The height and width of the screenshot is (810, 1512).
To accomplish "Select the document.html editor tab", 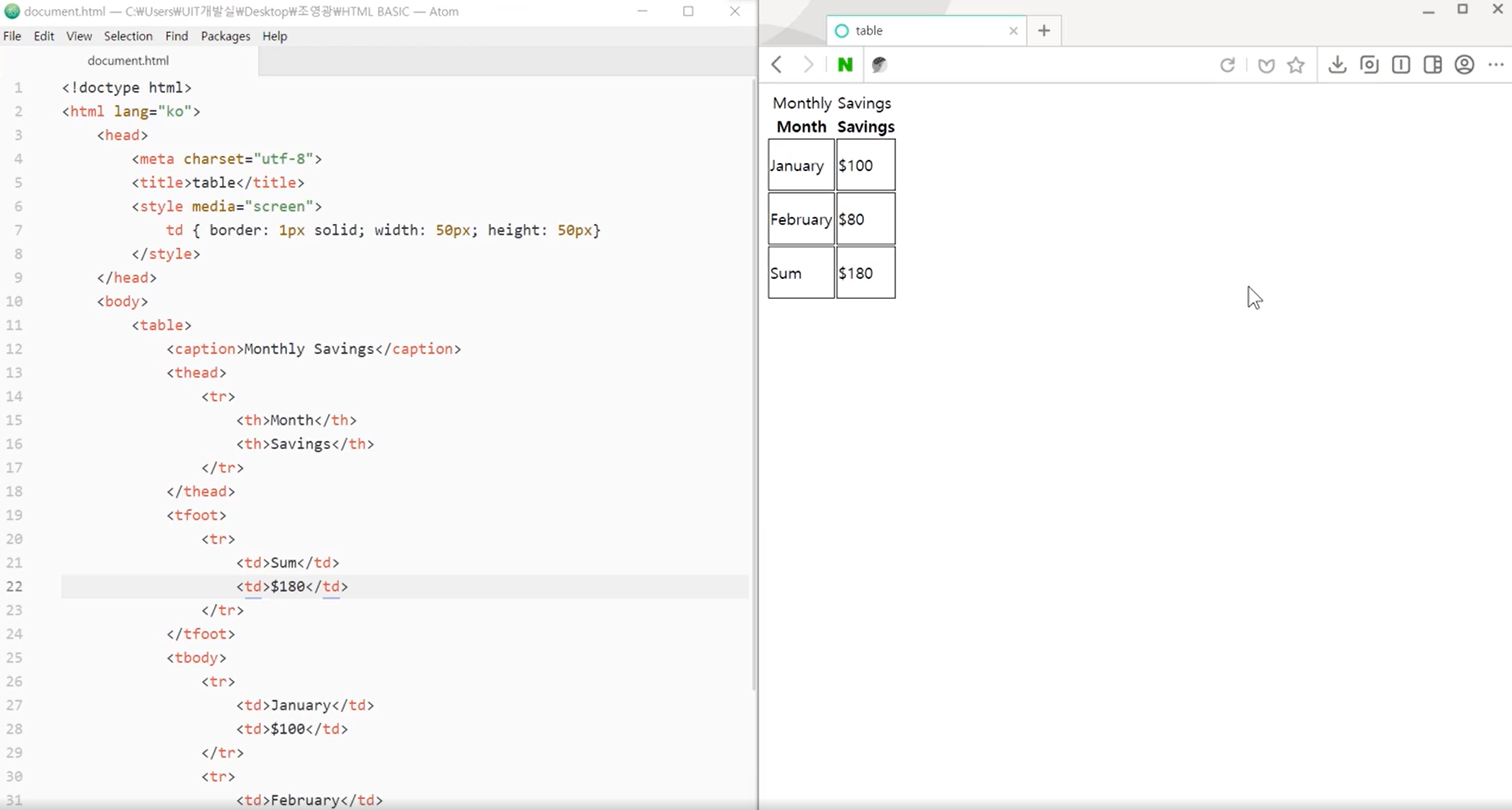I will 128,61.
